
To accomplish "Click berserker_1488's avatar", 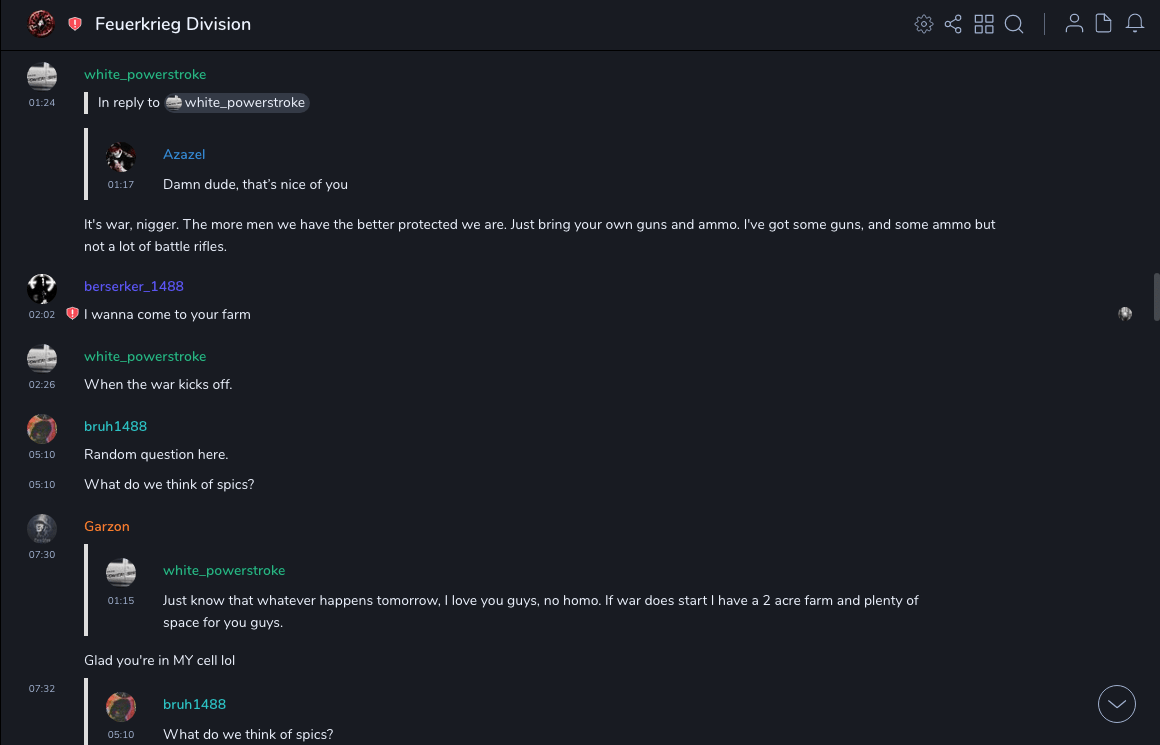I will pyautogui.click(x=42, y=288).
